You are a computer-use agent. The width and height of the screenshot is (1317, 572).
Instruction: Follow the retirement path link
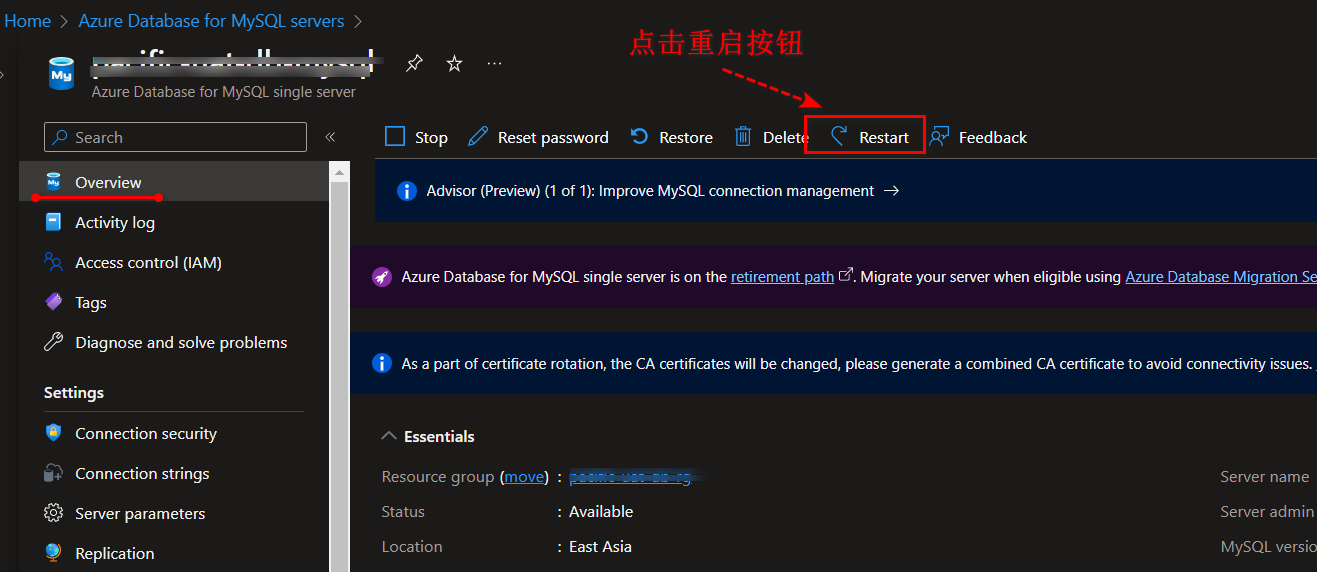click(782, 277)
